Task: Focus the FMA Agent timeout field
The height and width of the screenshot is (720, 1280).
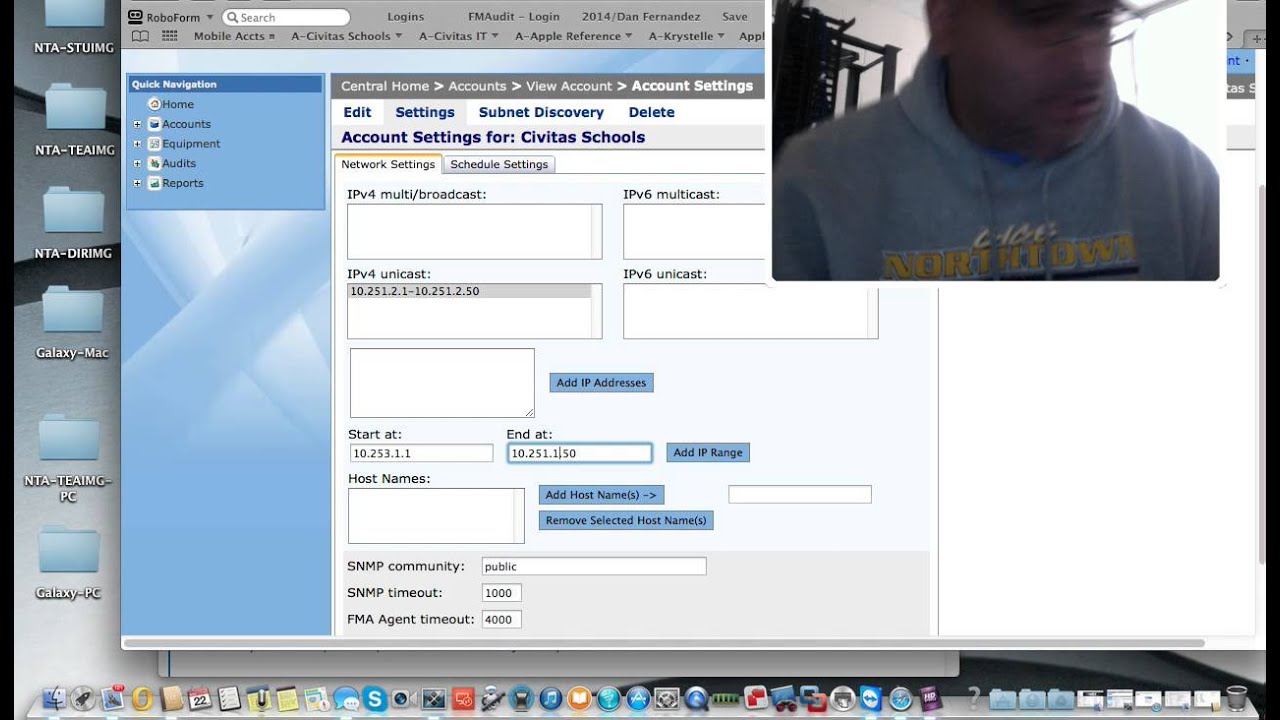Action: (501, 620)
